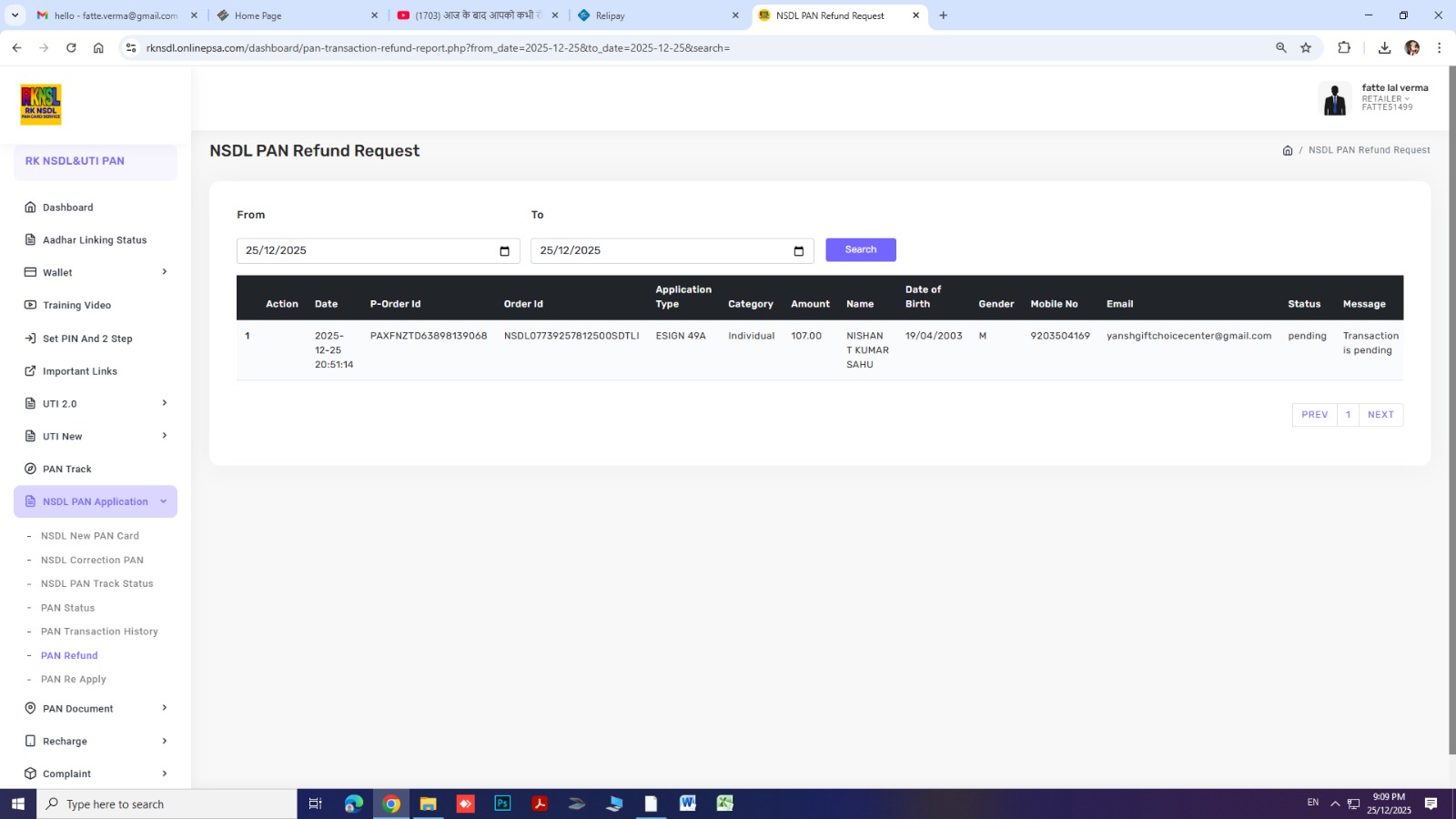1456x819 pixels.
Task: Bookmark this page with the star icon
Action: coord(1306,48)
